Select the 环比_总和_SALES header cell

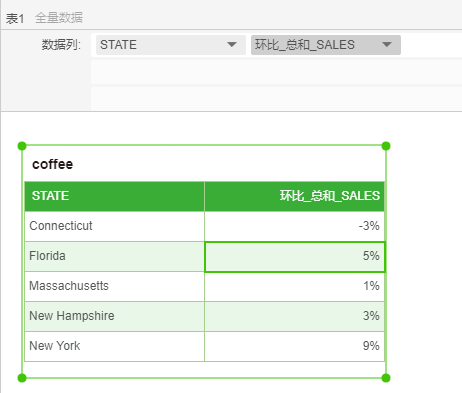click(x=295, y=196)
